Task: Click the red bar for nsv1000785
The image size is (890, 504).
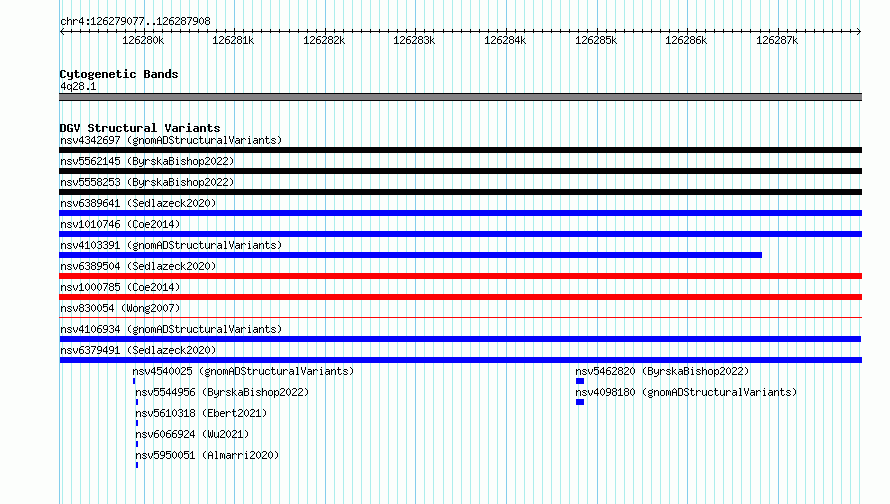Action: pos(460,297)
